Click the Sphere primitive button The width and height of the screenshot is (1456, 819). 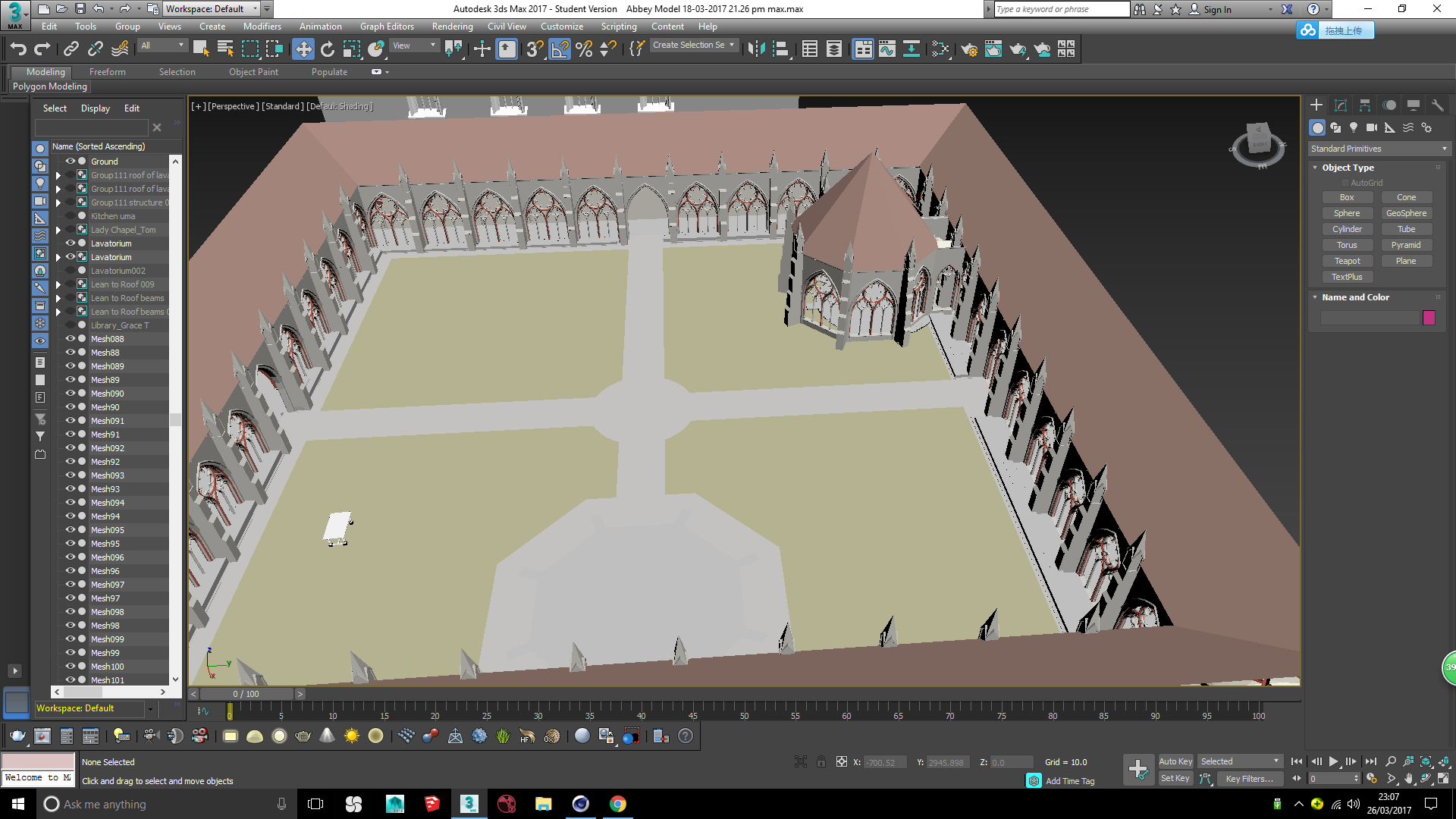point(1347,213)
